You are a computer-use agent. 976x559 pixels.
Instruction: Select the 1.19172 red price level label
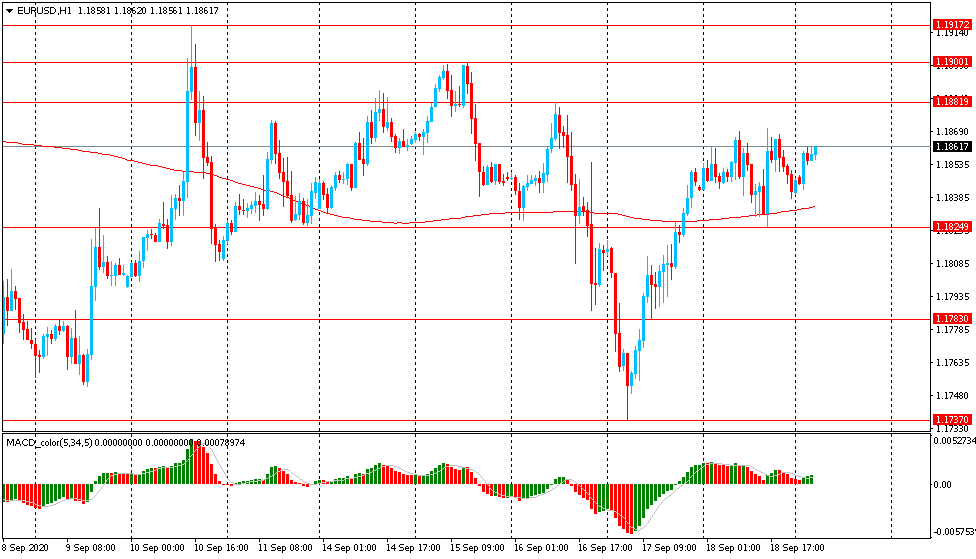point(952,25)
